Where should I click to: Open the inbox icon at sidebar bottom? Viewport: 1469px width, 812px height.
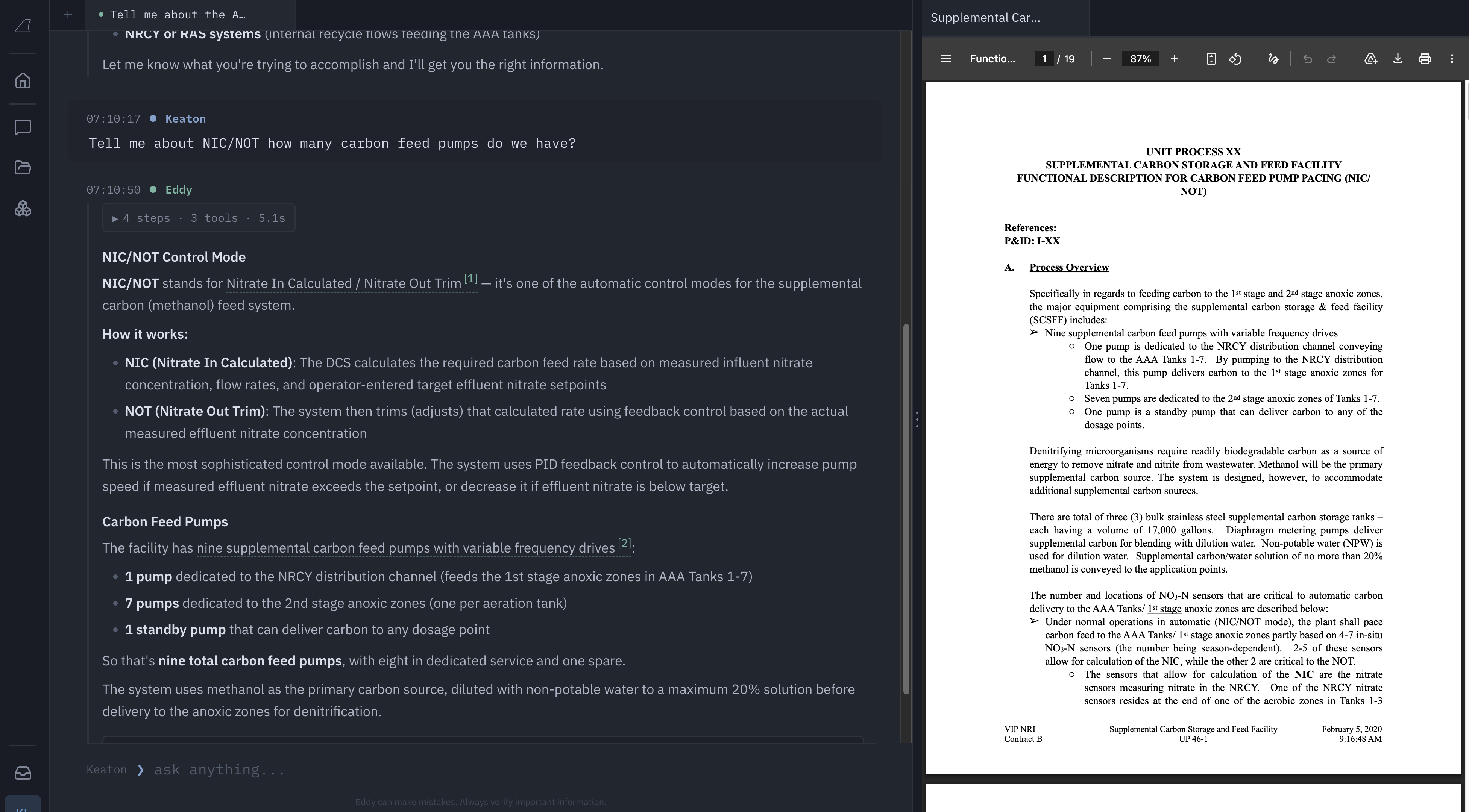point(23,773)
